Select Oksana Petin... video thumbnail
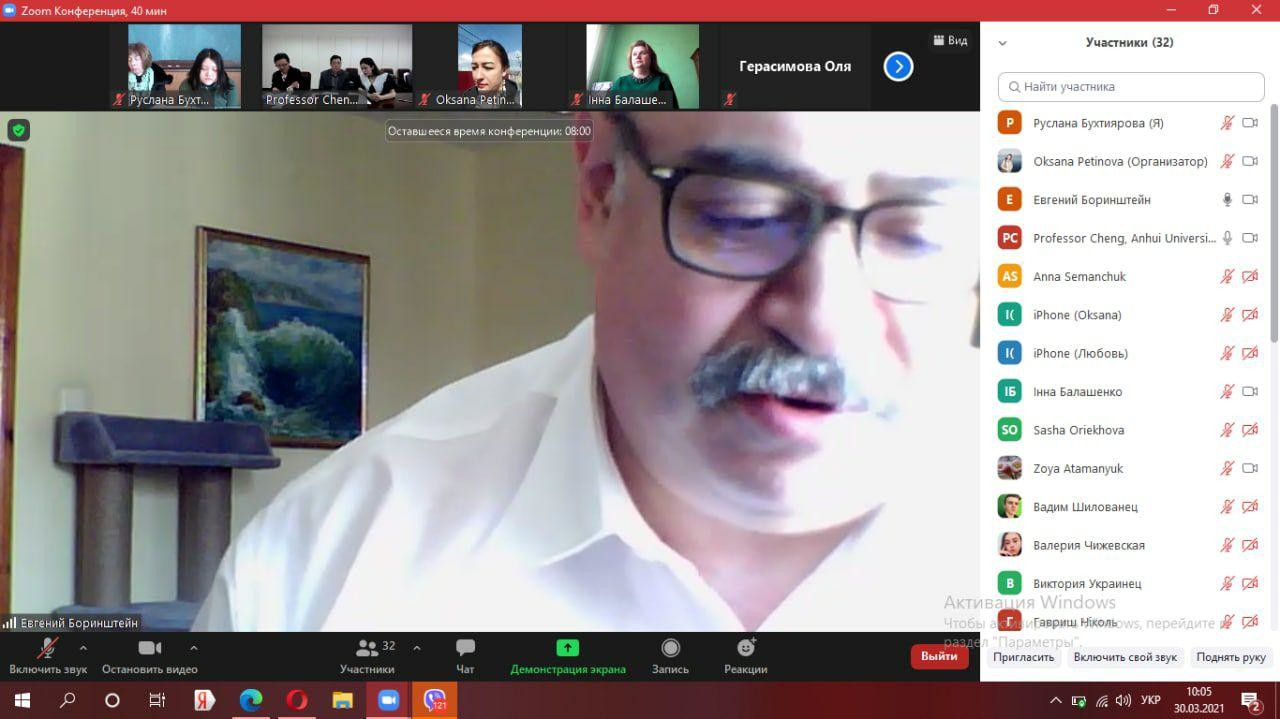The width and height of the screenshot is (1280, 719). coord(489,66)
